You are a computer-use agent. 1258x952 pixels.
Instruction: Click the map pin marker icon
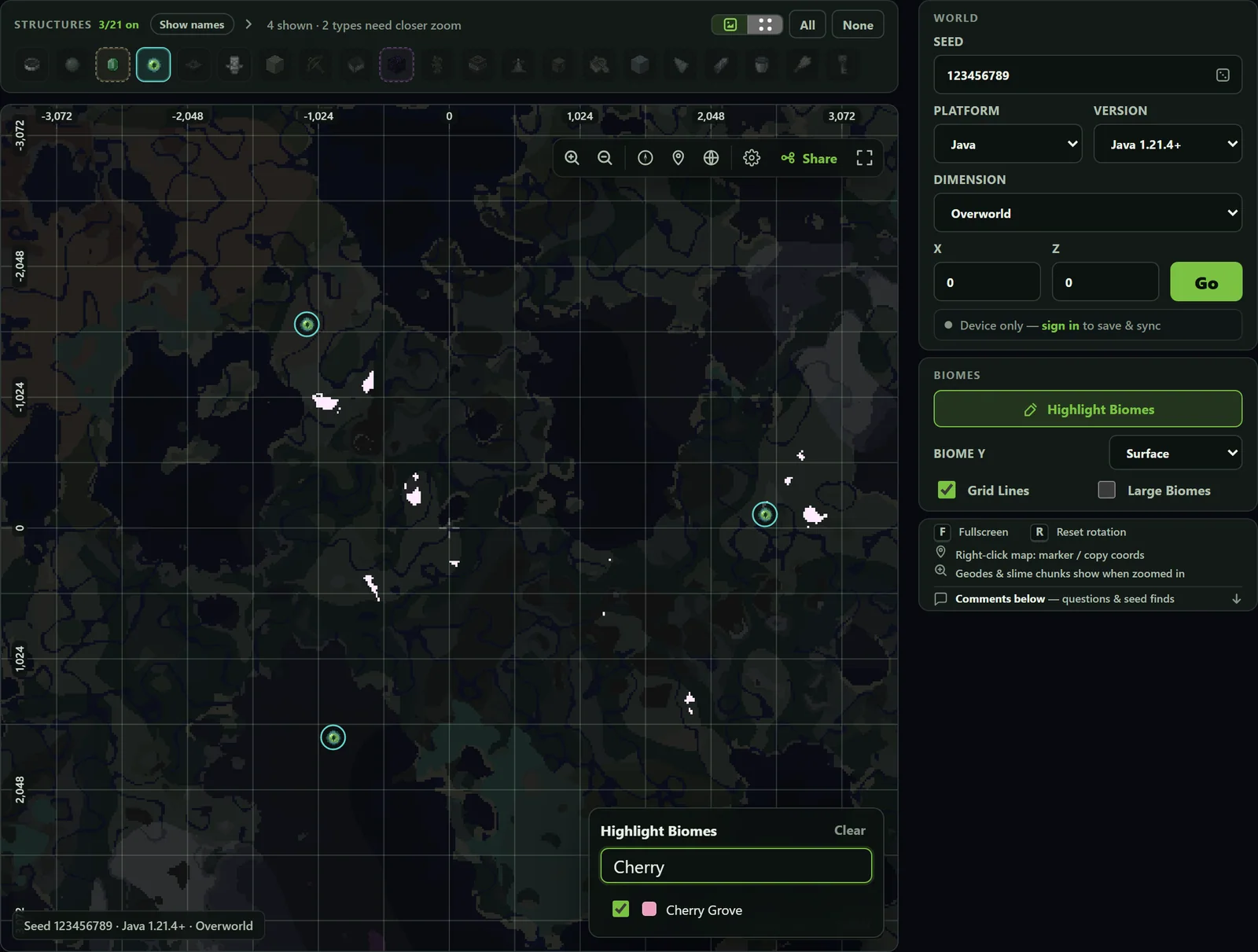[678, 158]
